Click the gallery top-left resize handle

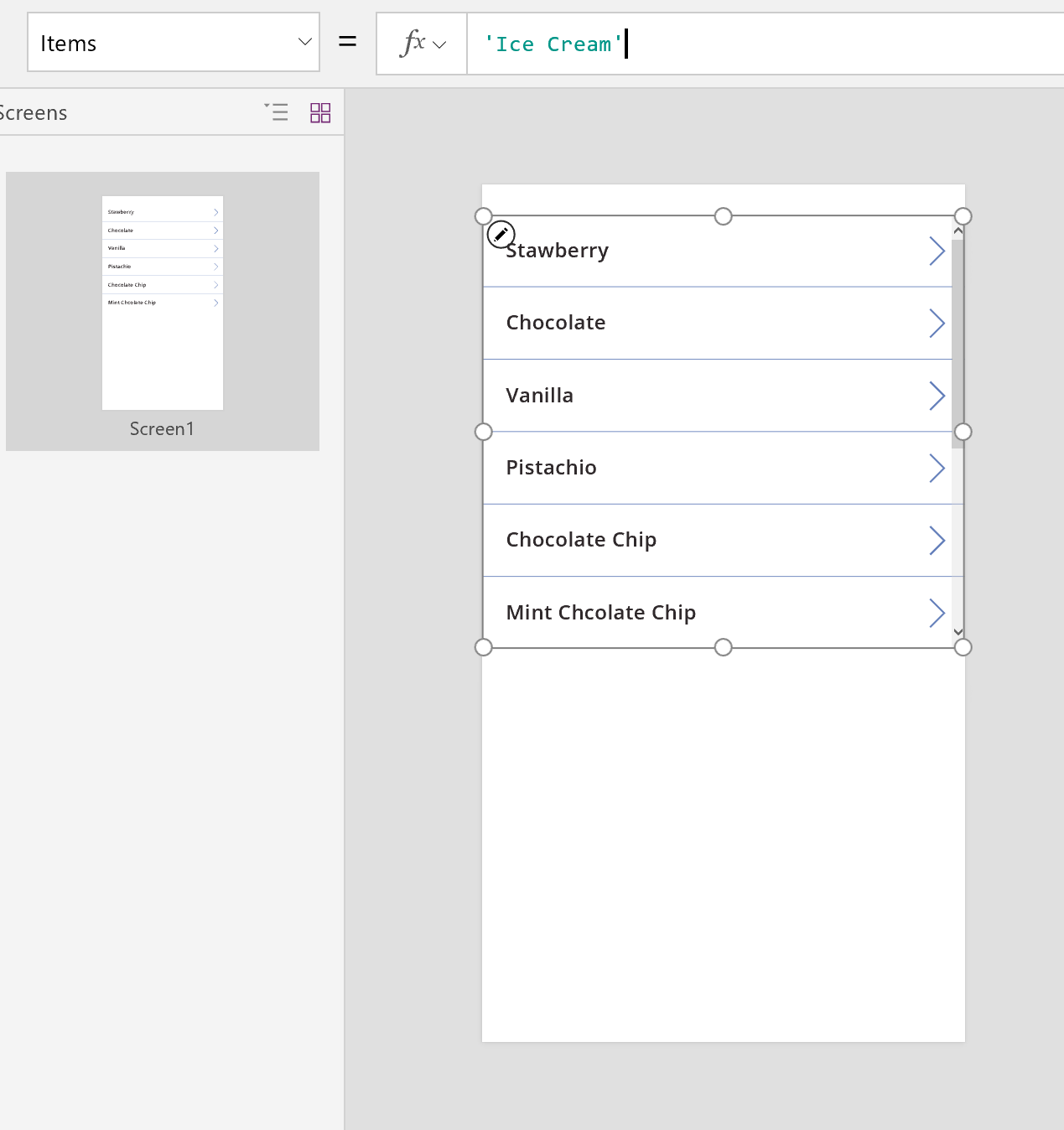click(484, 216)
